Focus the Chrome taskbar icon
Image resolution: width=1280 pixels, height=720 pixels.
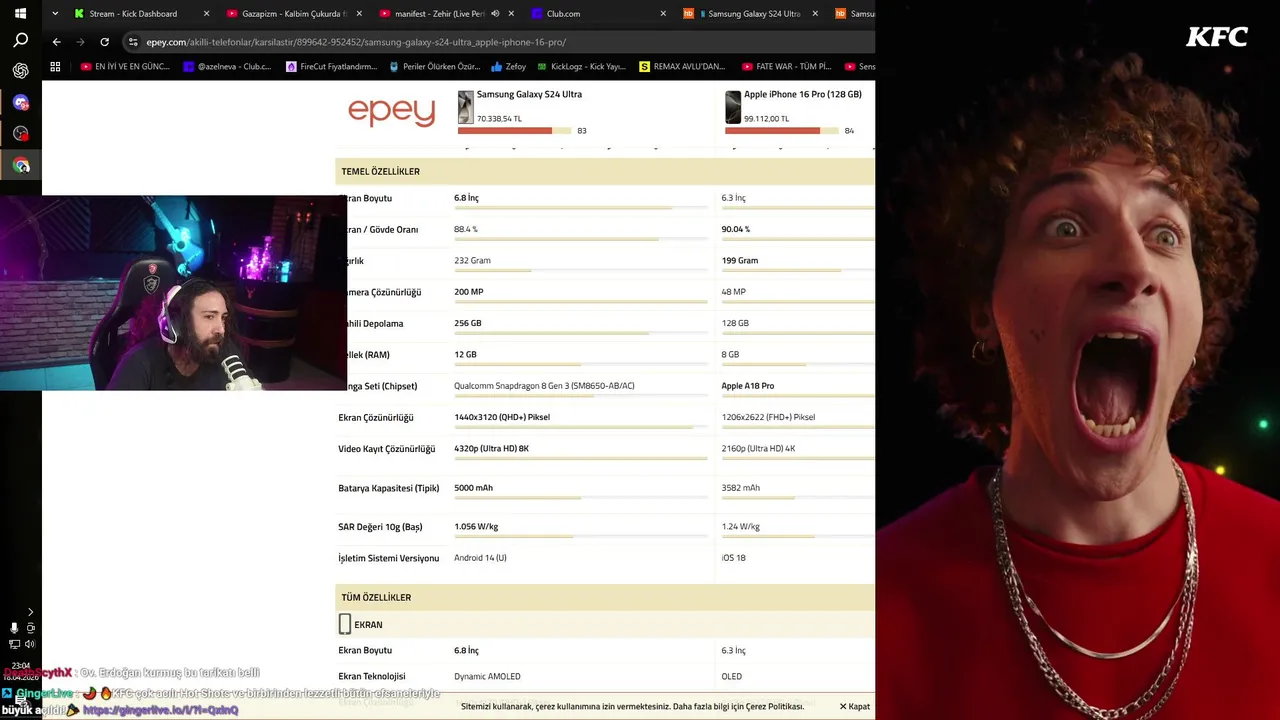21,165
